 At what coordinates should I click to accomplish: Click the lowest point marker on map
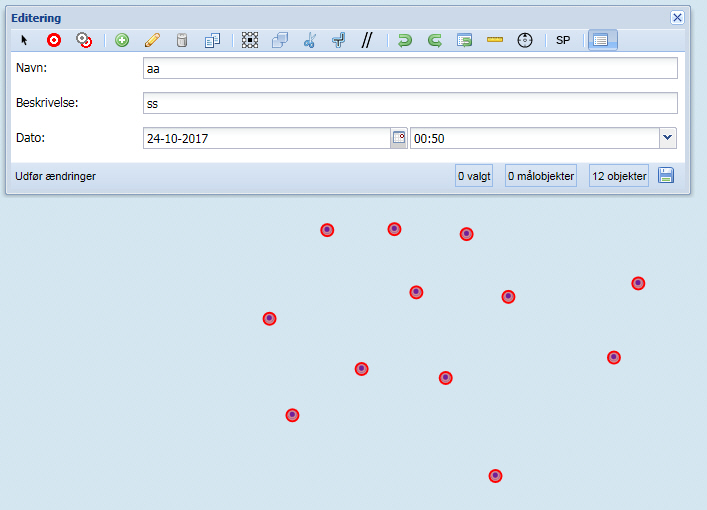click(495, 476)
